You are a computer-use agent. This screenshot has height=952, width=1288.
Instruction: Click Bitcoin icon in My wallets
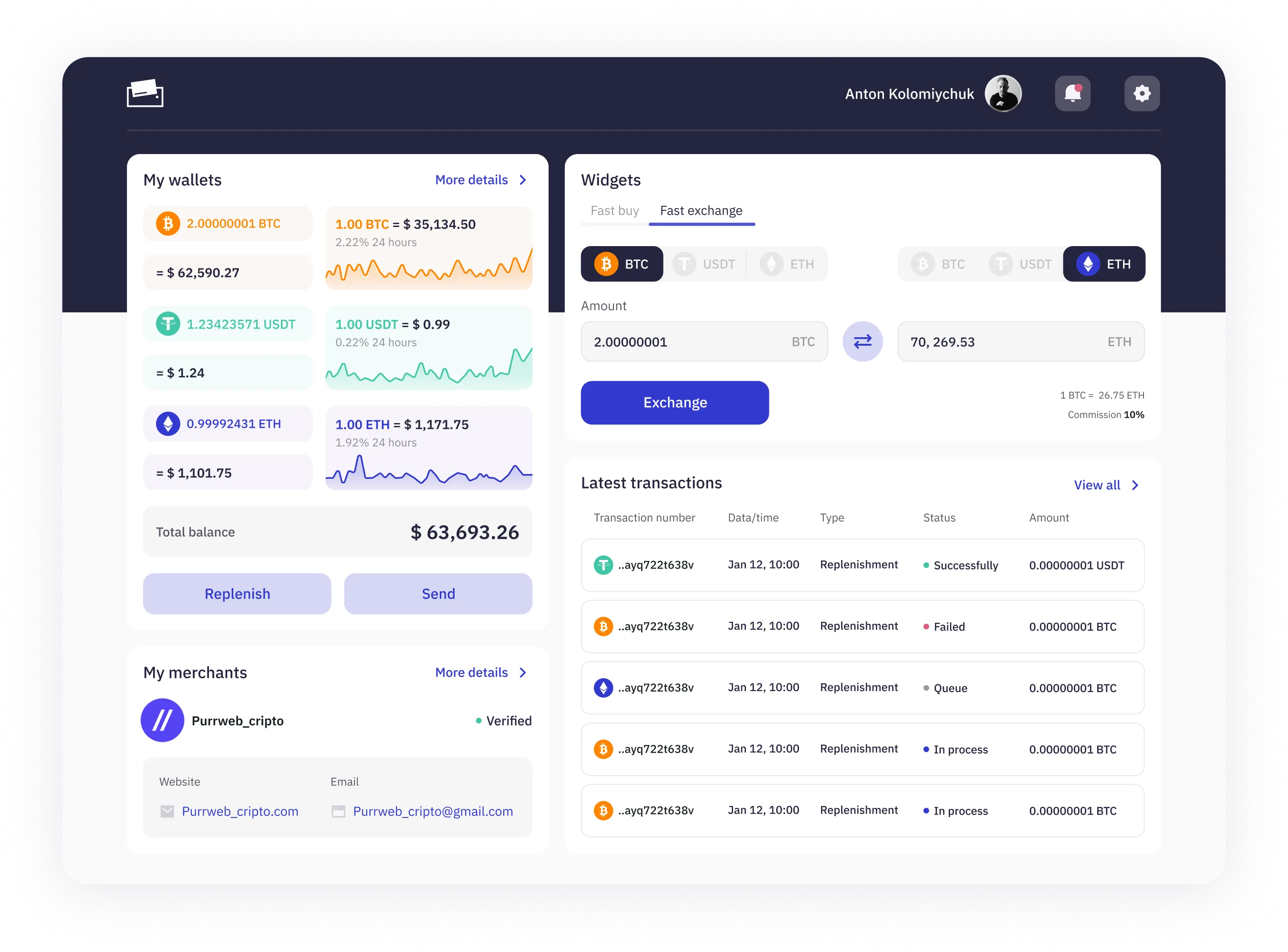168,224
